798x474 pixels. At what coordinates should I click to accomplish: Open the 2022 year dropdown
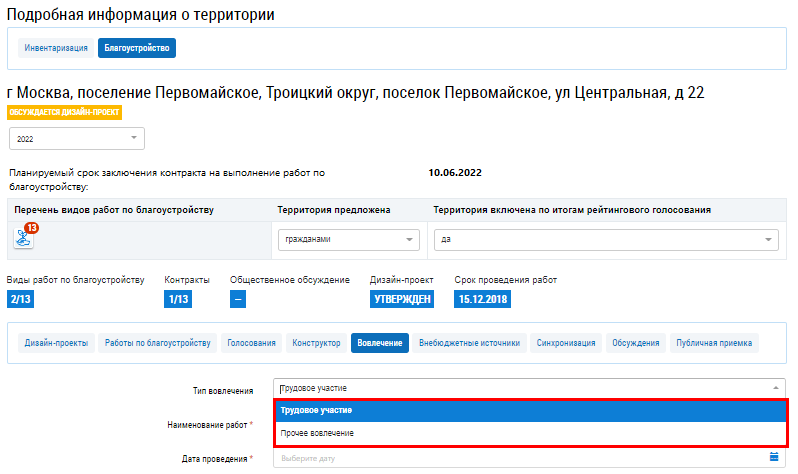click(x=77, y=139)
